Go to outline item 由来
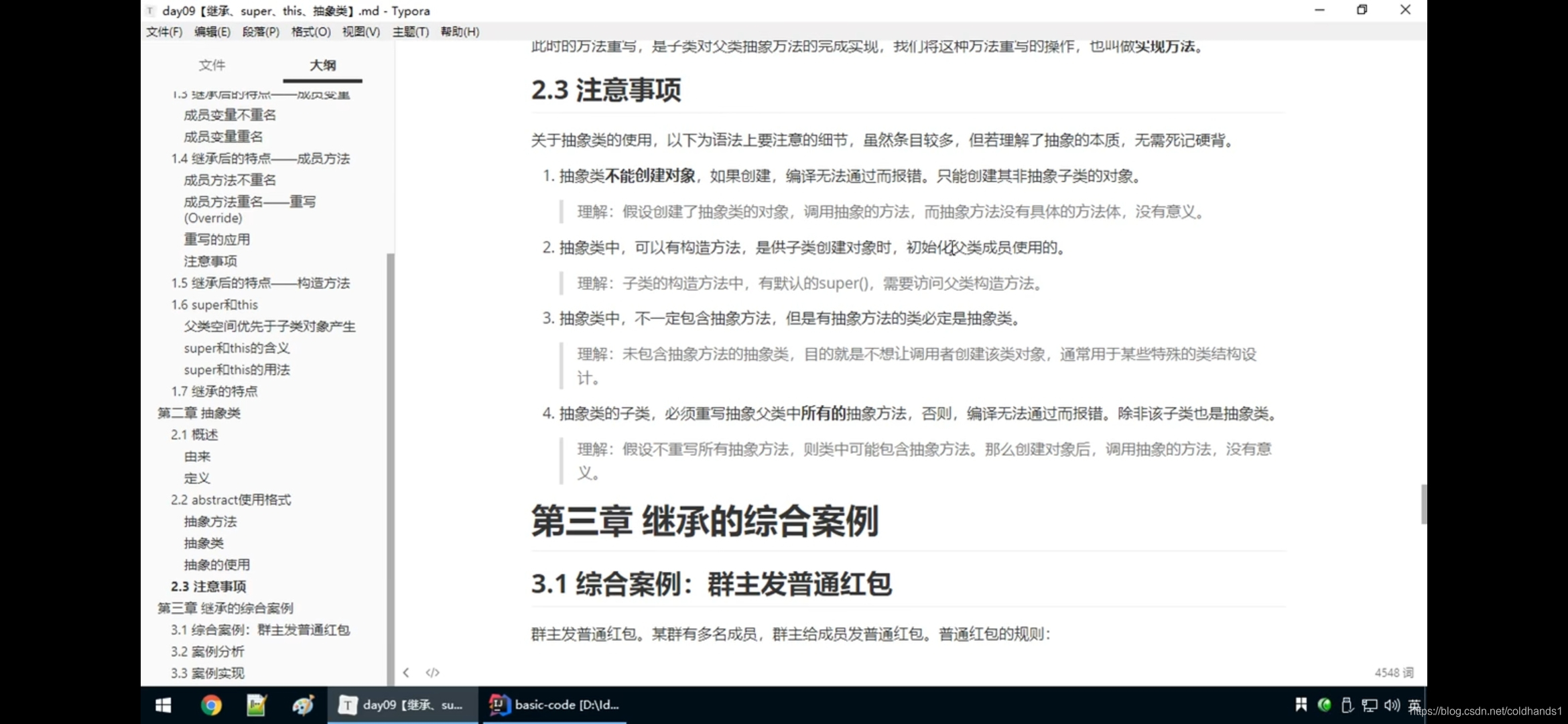 tap(197, 457)
